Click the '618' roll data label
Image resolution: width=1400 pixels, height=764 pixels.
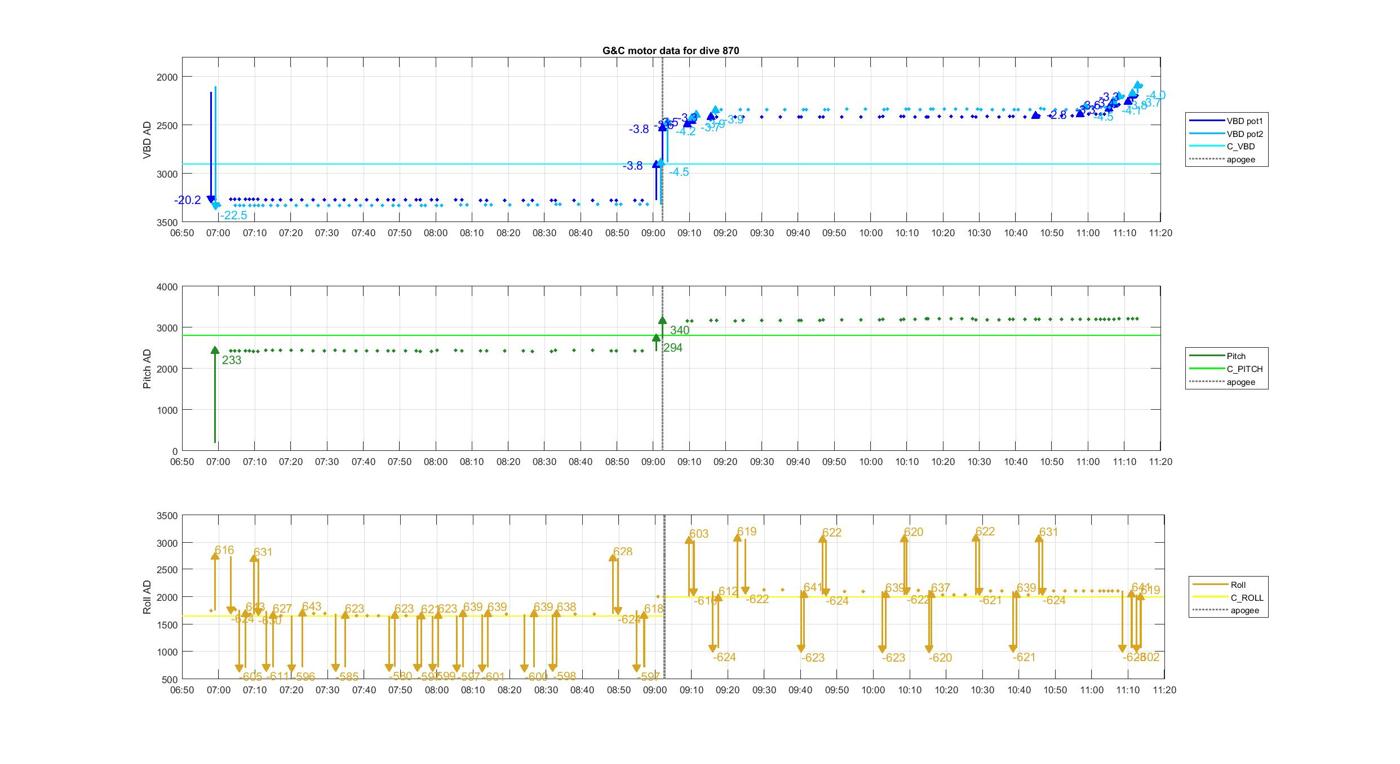coord(654,609)
